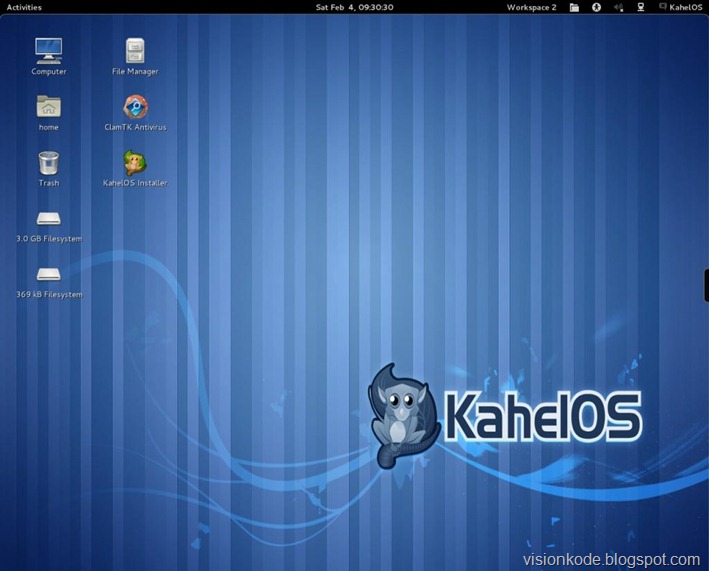Open the Computer desktop icon
This screenshot has width=709, height=571.
48,50
